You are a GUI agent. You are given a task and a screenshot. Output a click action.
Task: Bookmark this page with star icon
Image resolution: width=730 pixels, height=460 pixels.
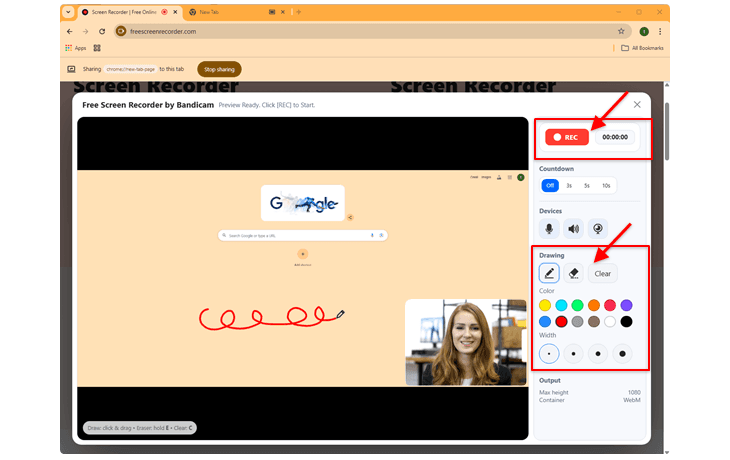pyautogui.click(x=621, y=32)
